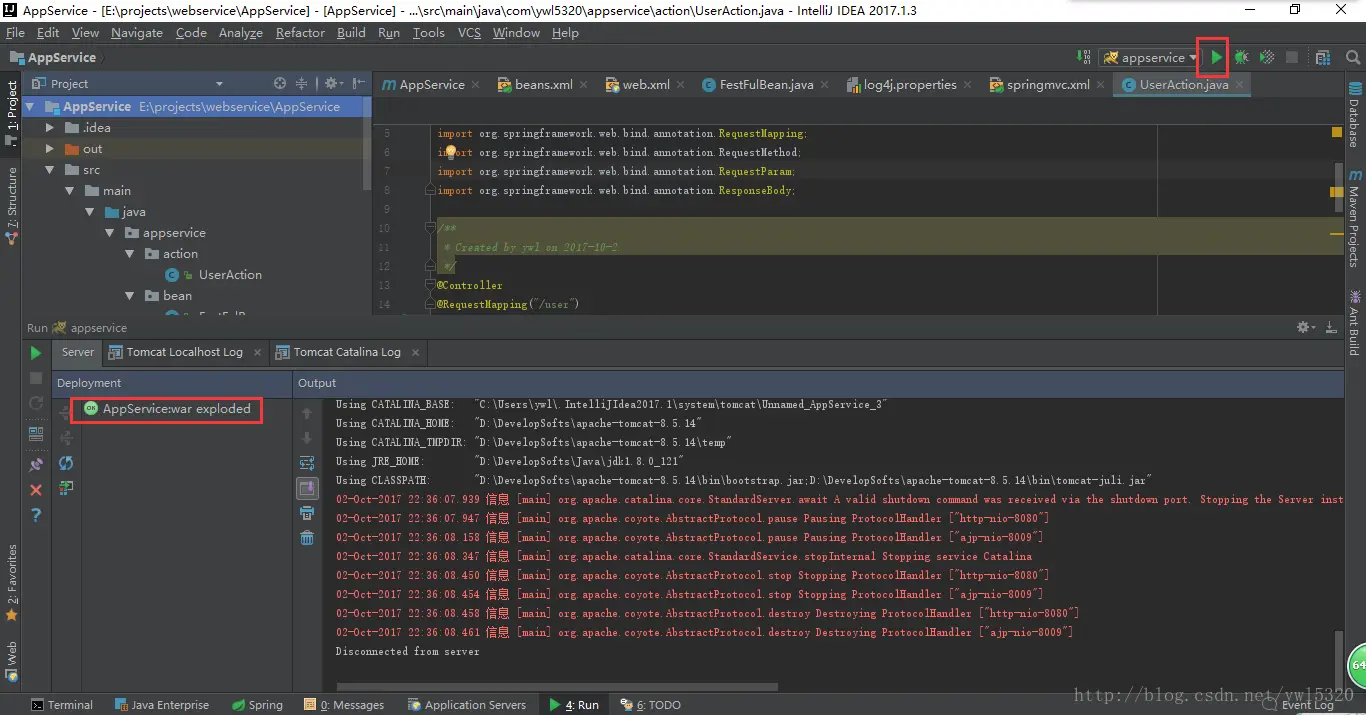Collapse the src folder
Screen dimensions: 1366x715
pos(50,170)
